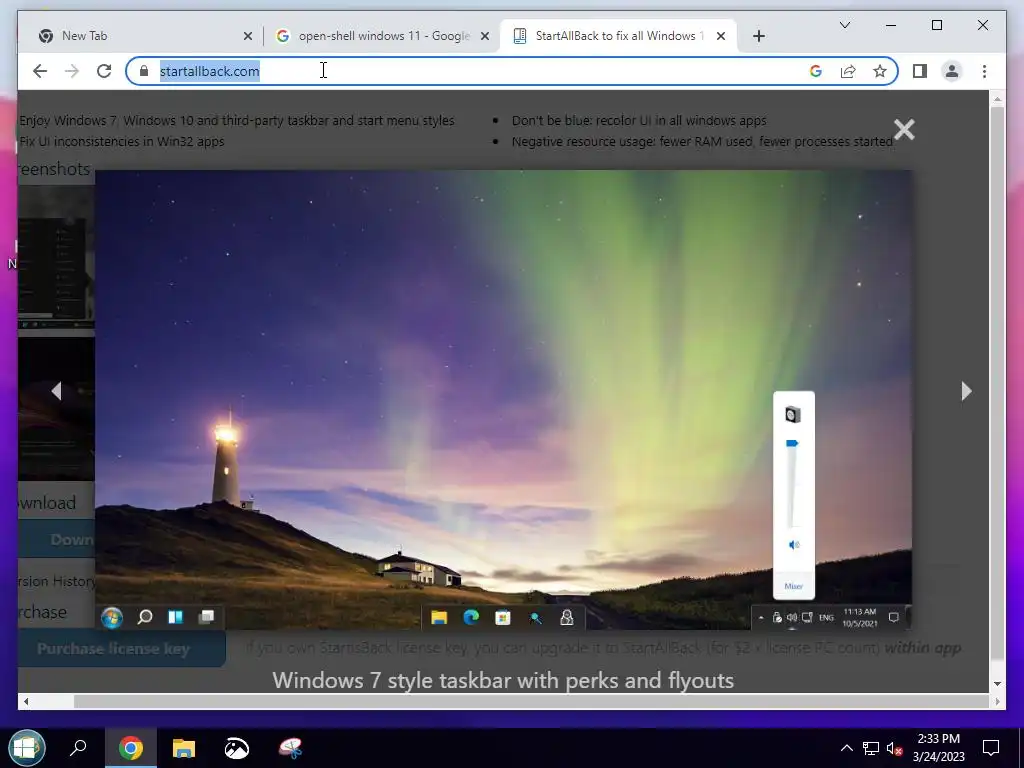Show next screenshot with right arrow

[967, 391]
